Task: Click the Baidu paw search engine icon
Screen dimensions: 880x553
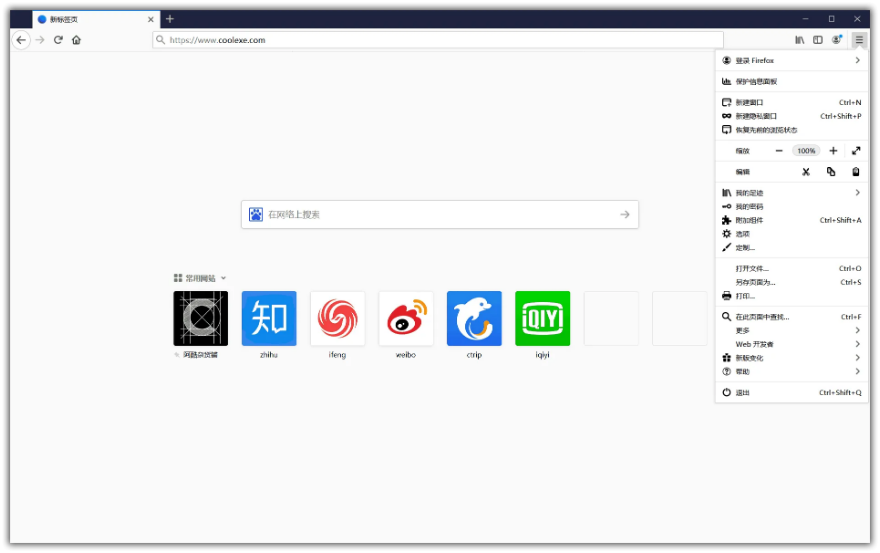Action: [x=256, y=214]
